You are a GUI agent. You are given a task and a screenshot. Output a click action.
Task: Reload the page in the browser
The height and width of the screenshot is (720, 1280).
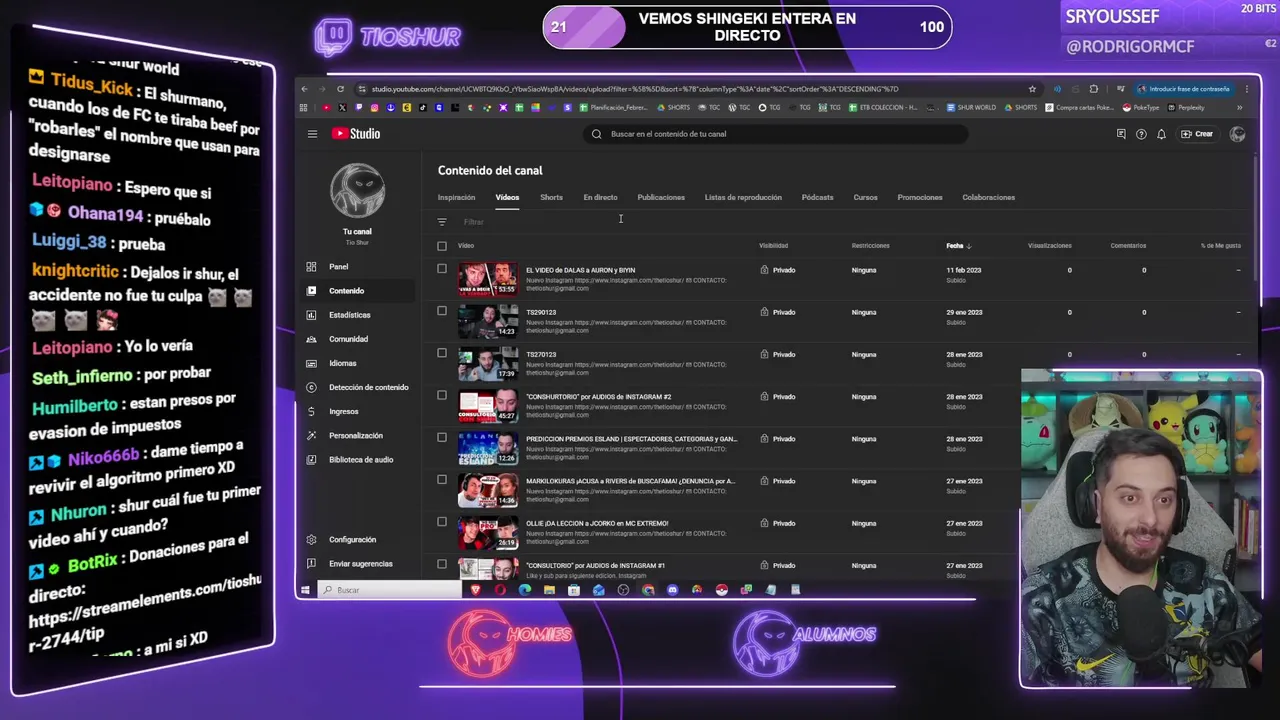coord(340,89)
